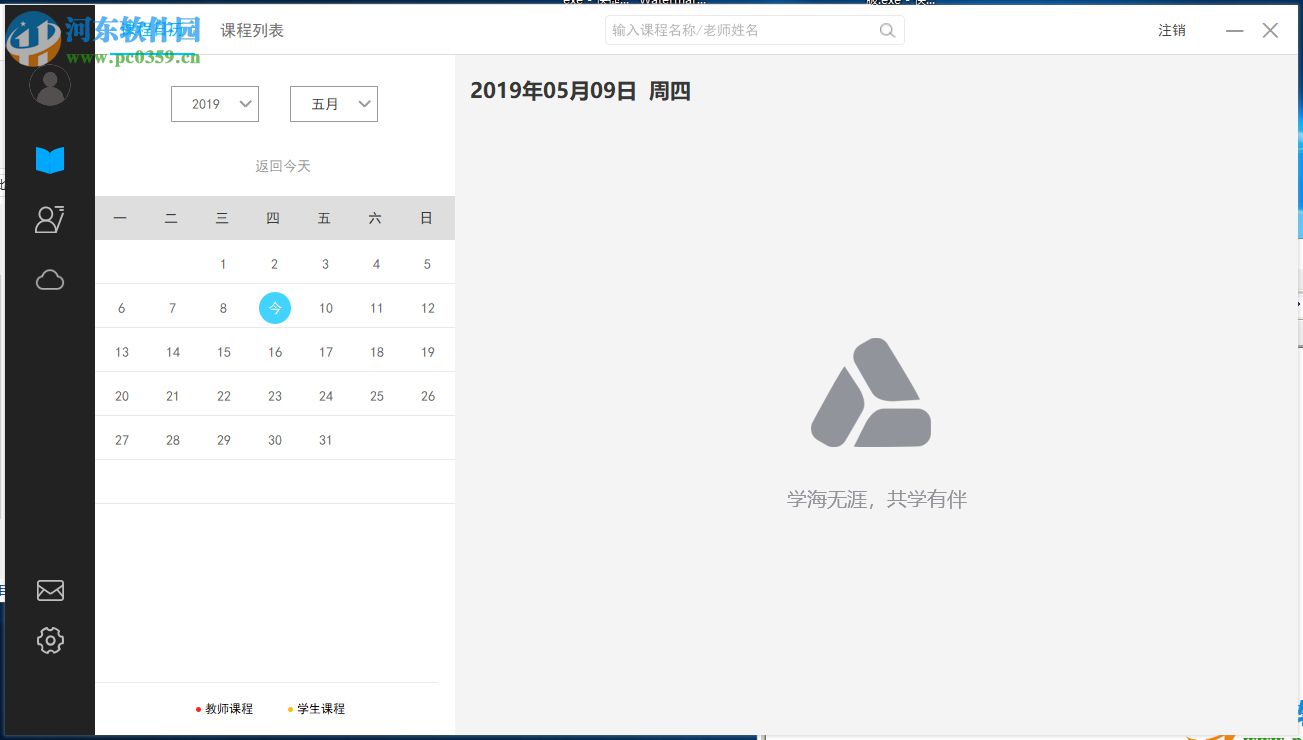
Task: Select calendar day 11
Action: 377,308
